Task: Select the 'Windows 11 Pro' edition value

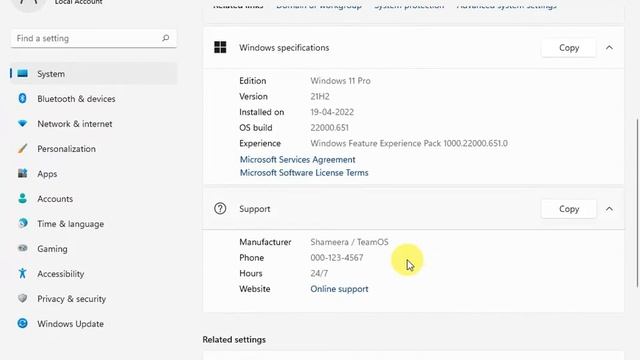Action: pyautogui.click(x=340, y=81)
